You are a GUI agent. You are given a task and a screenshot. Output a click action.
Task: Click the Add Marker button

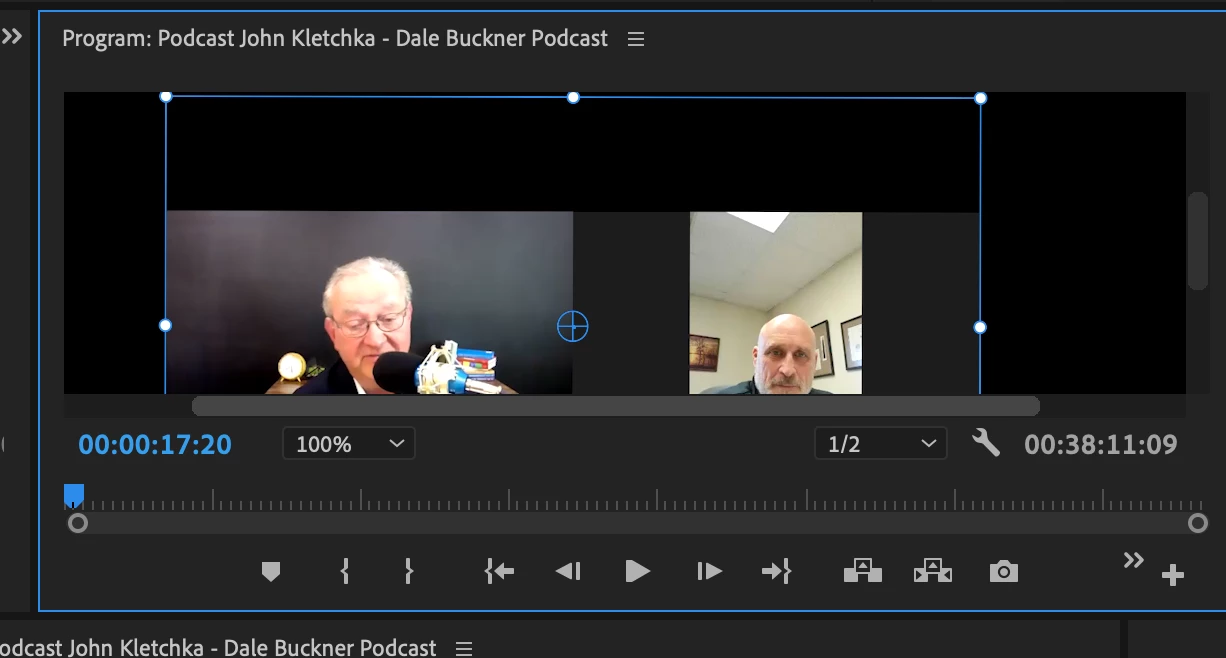[270, 571]
